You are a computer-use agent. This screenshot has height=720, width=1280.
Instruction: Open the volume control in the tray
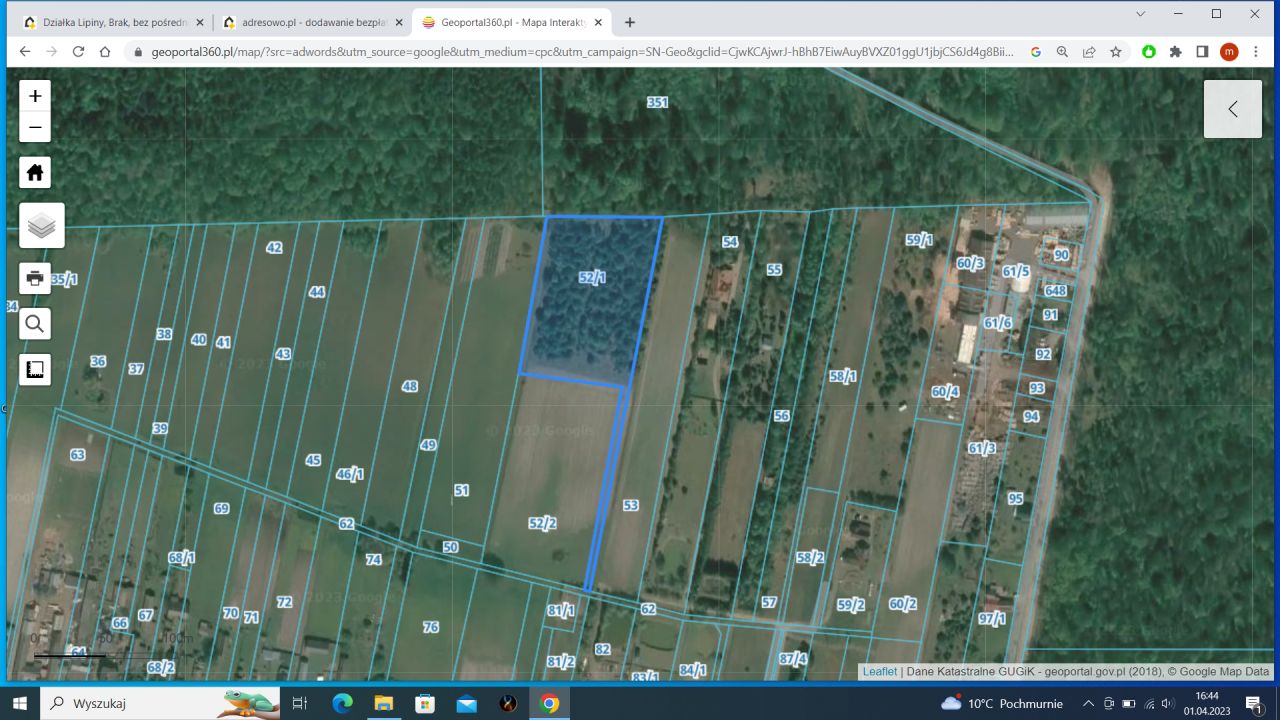coord(1168,703)
